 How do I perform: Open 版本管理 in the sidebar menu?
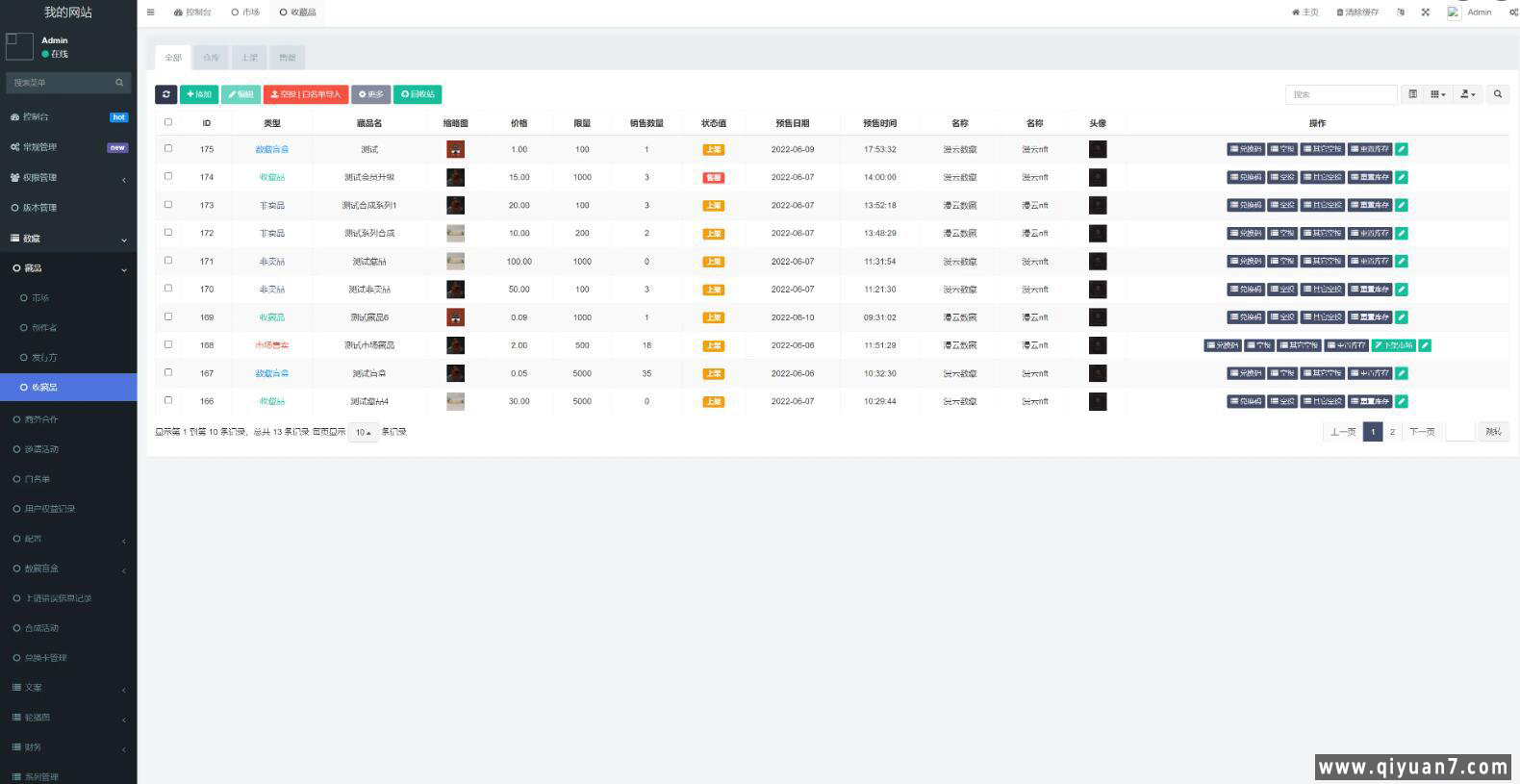point(40,208)
